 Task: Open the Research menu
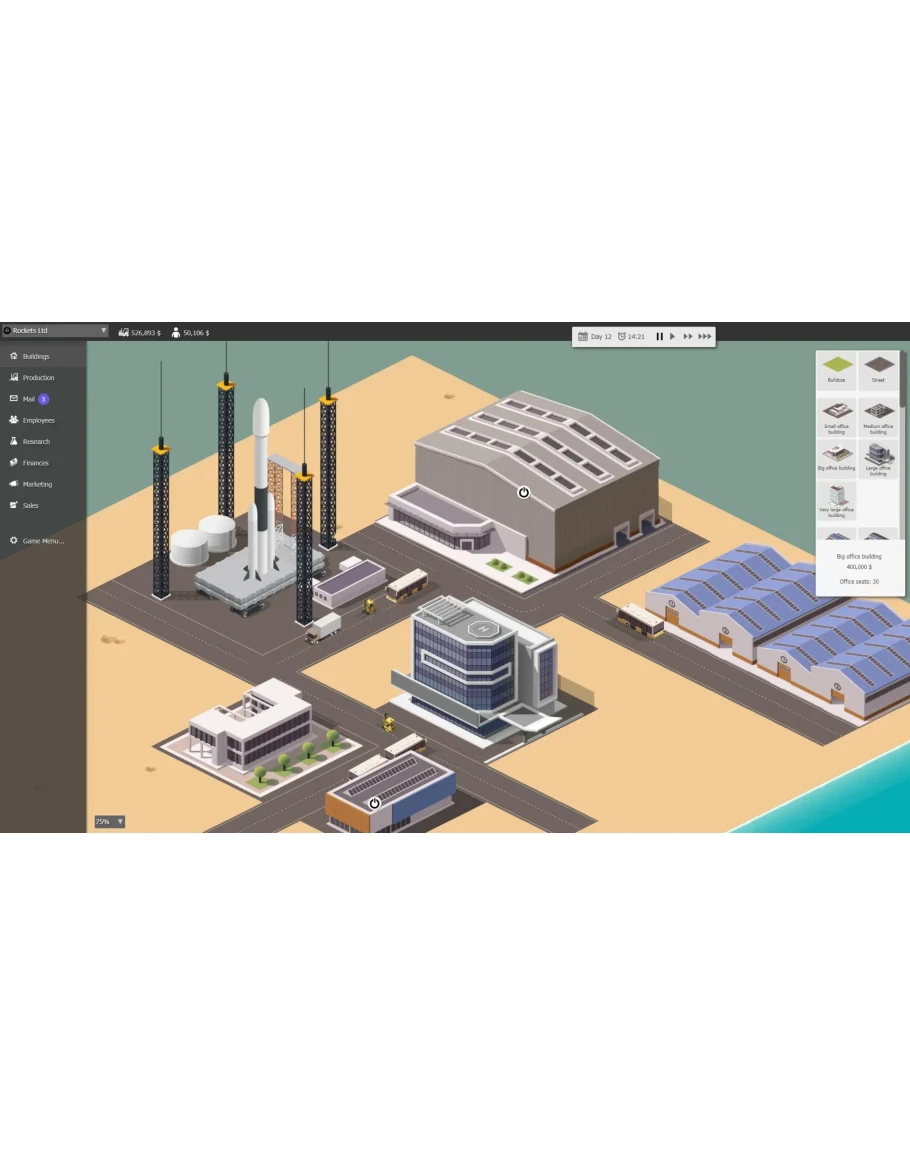[36, 441]
